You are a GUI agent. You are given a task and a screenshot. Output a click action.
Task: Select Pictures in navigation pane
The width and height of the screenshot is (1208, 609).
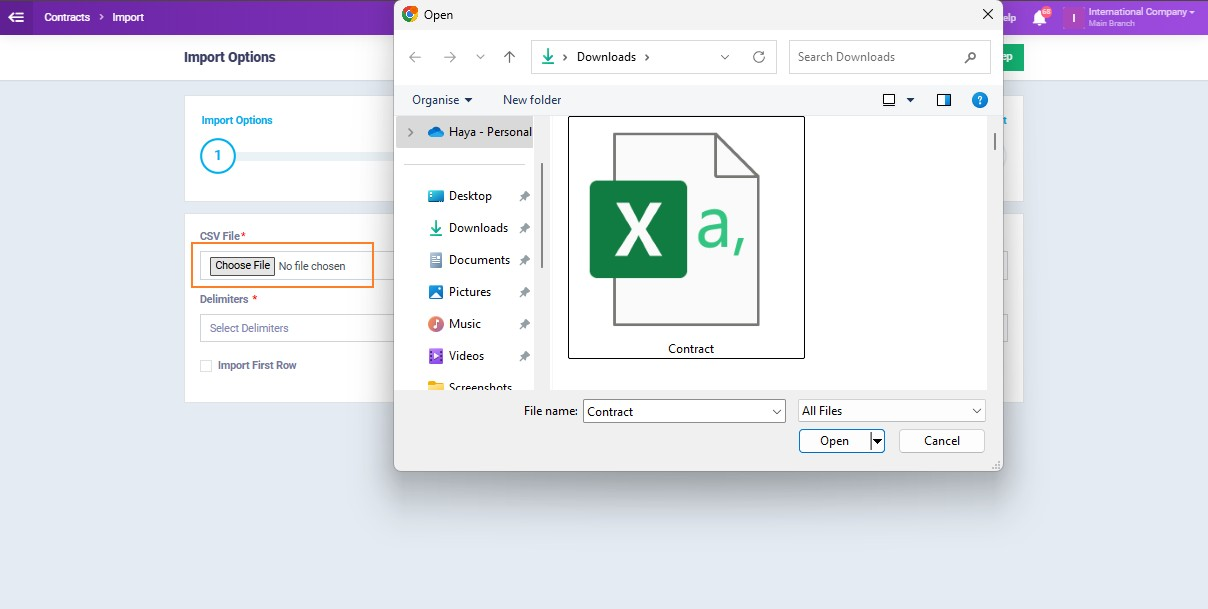[x=469, y=292]
